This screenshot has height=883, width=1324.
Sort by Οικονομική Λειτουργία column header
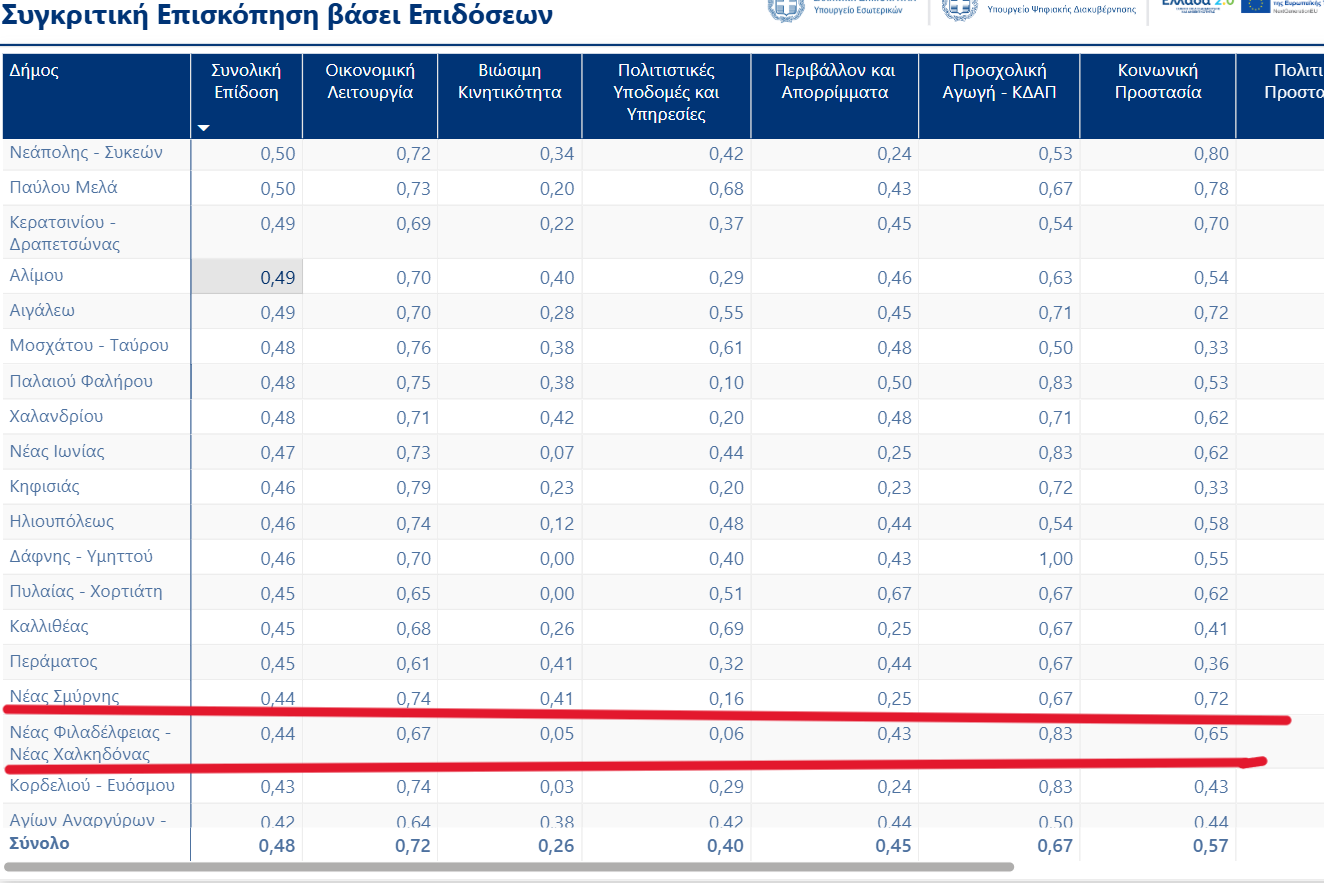[x=369, y=81]
